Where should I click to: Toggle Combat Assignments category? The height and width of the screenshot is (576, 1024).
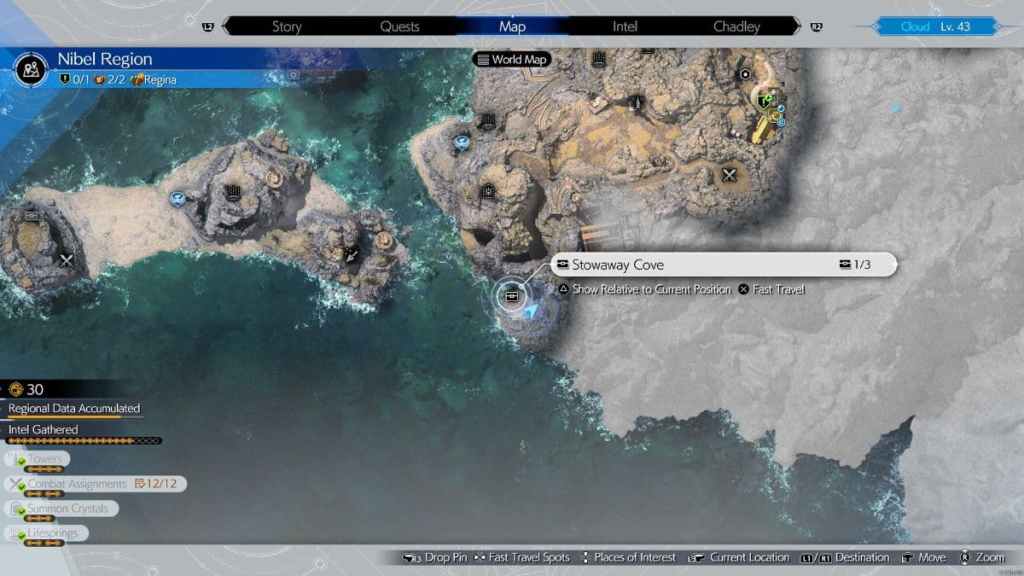(x=95, y=484)
